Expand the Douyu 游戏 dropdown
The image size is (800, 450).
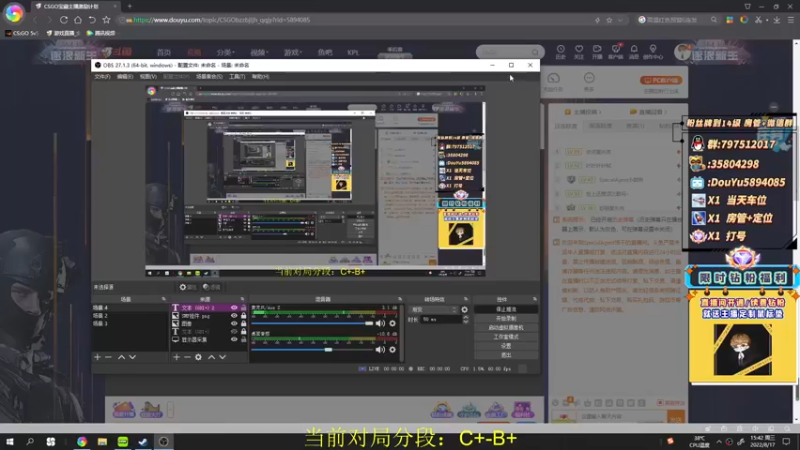[x=292, y=52]
